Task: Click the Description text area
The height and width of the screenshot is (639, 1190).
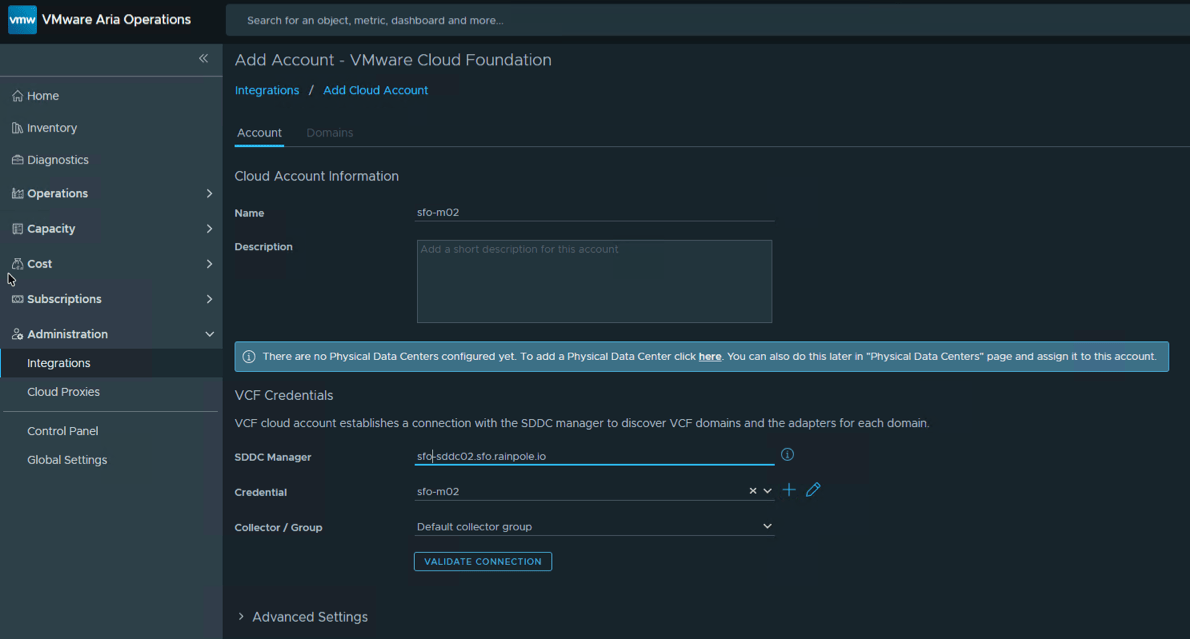Action: click(594, 282)
